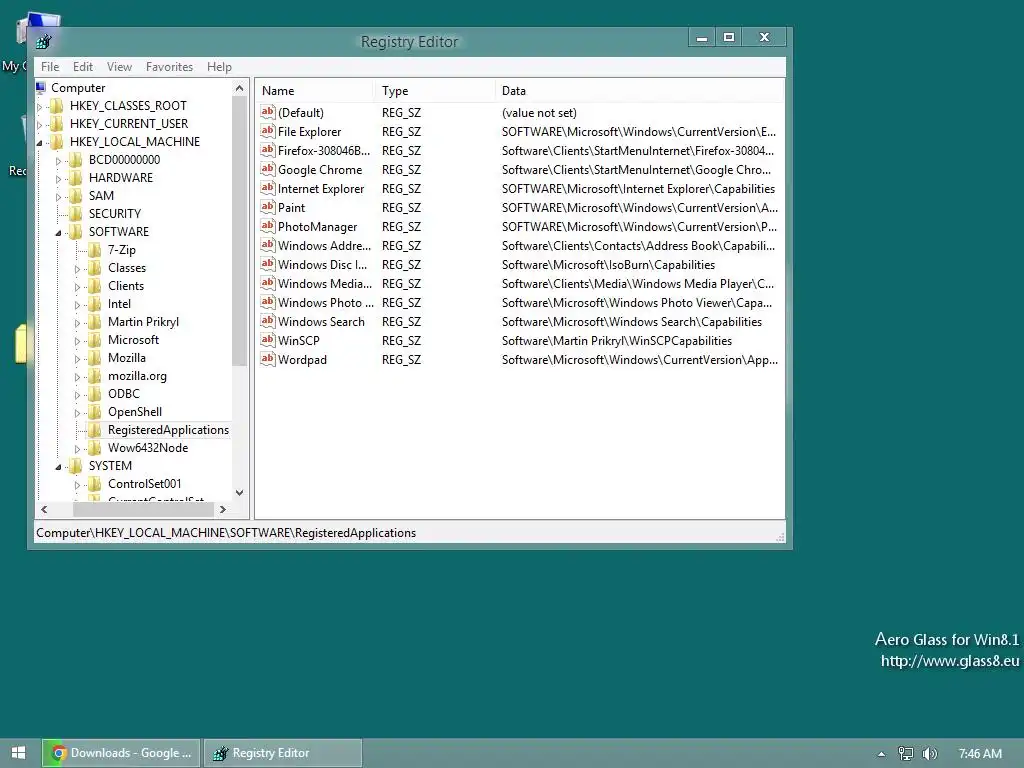Collapse the SYSTEM key
The image size is (1024, 768).
tap(59, 466)
